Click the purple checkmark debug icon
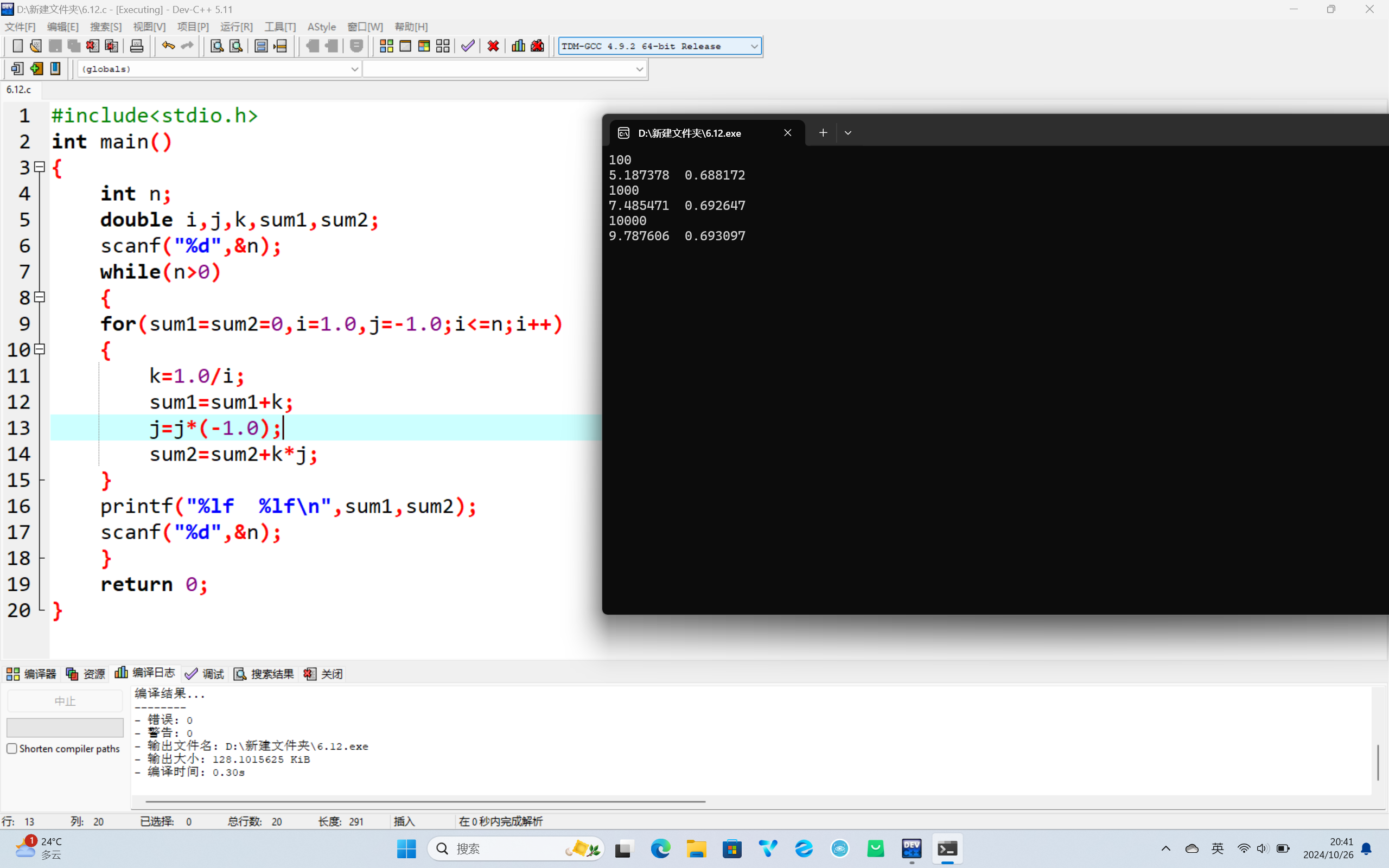The width and height of the screenshot is (1389, 868). click(x=468, y=46)
